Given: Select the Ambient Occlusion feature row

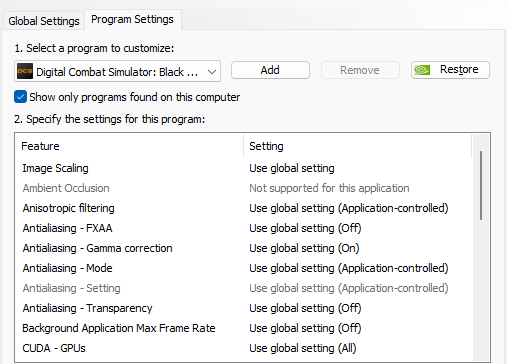Looking at the screenshot, I should click(x=244, y=188).
